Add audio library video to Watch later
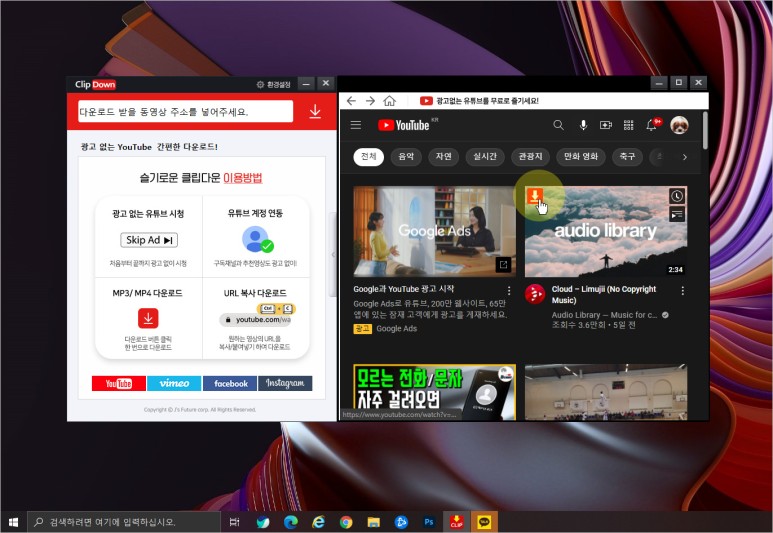 click(x=677, y=196)
